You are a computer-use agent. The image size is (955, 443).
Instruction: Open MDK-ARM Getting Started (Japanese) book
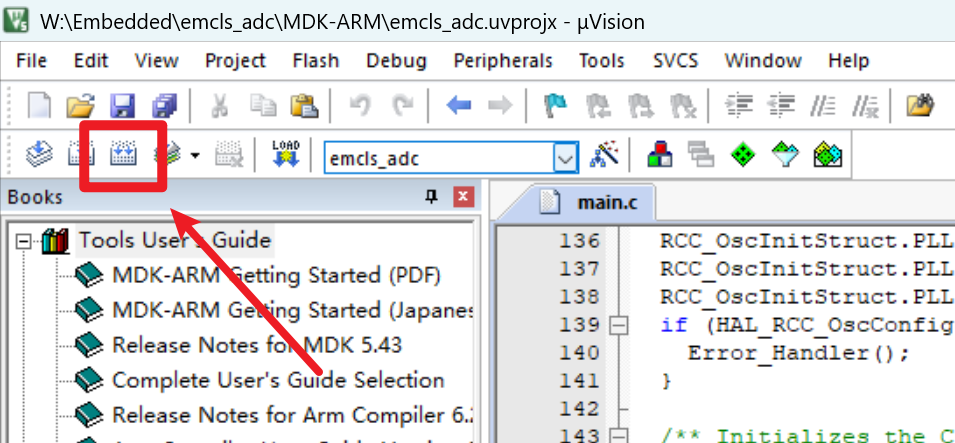pyautogui.click(x=293, y=310)
